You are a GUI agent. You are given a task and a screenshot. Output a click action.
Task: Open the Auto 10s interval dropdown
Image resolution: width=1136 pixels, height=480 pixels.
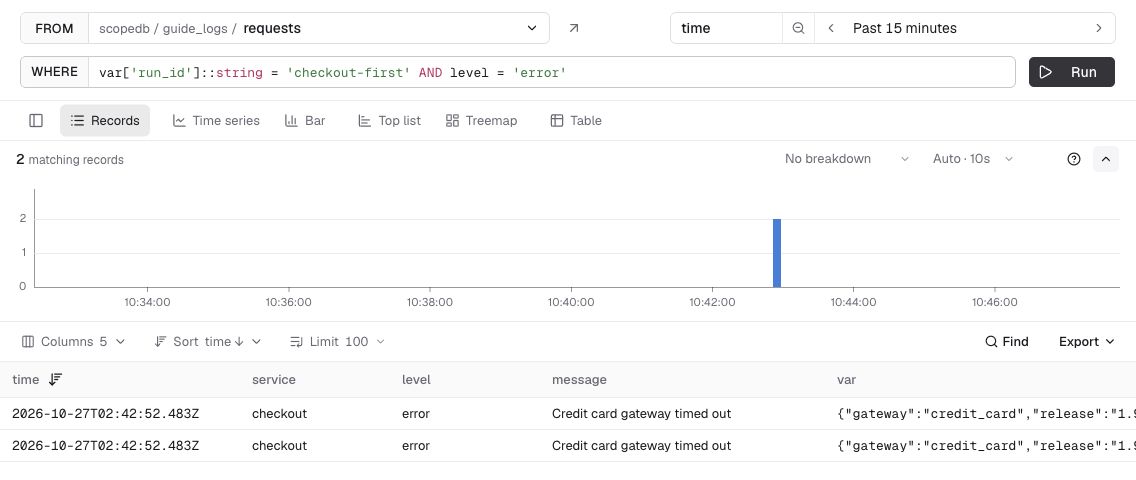pos(972,159)
